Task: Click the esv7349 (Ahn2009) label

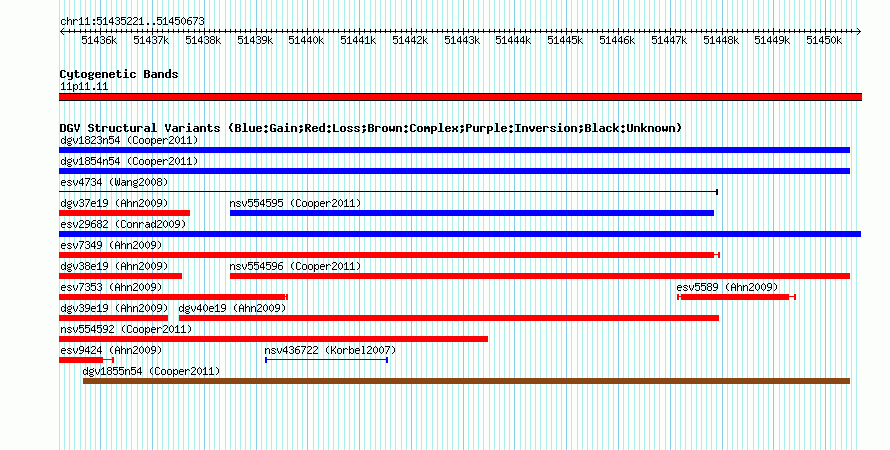Action: [x=111, y=245]
